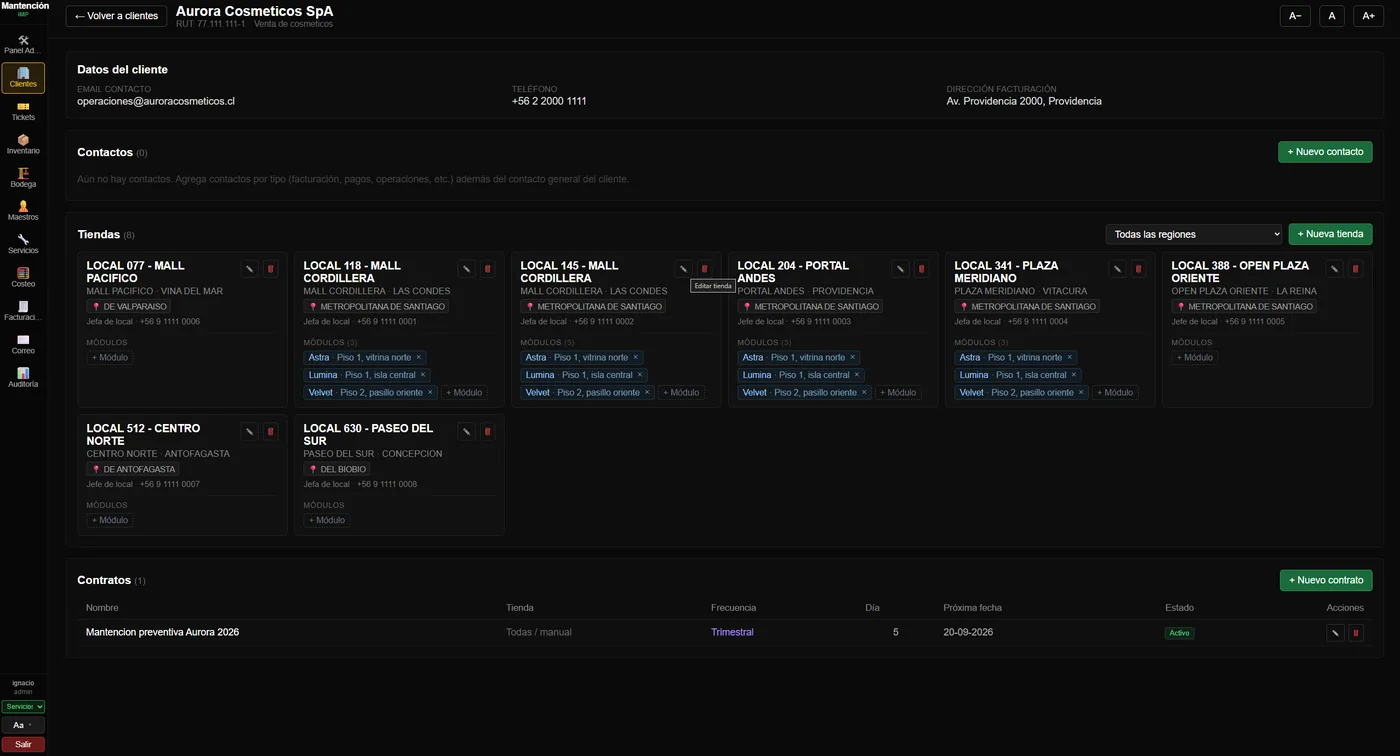Edit the Mantencion preventiva Aurora 2026 contract

point(1335,633)
